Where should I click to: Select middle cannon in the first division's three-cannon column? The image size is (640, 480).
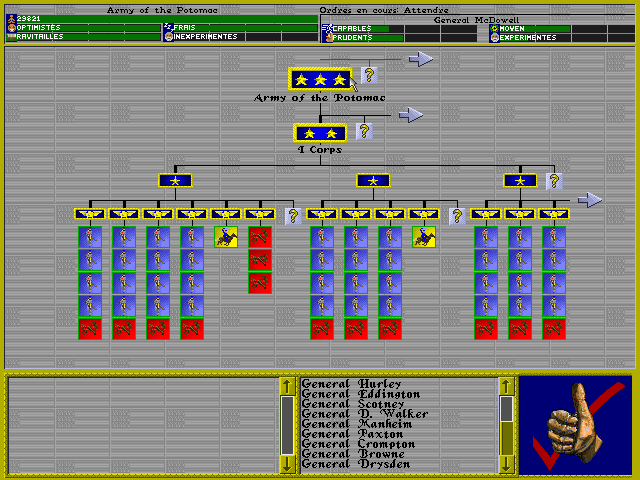(260, 260)
